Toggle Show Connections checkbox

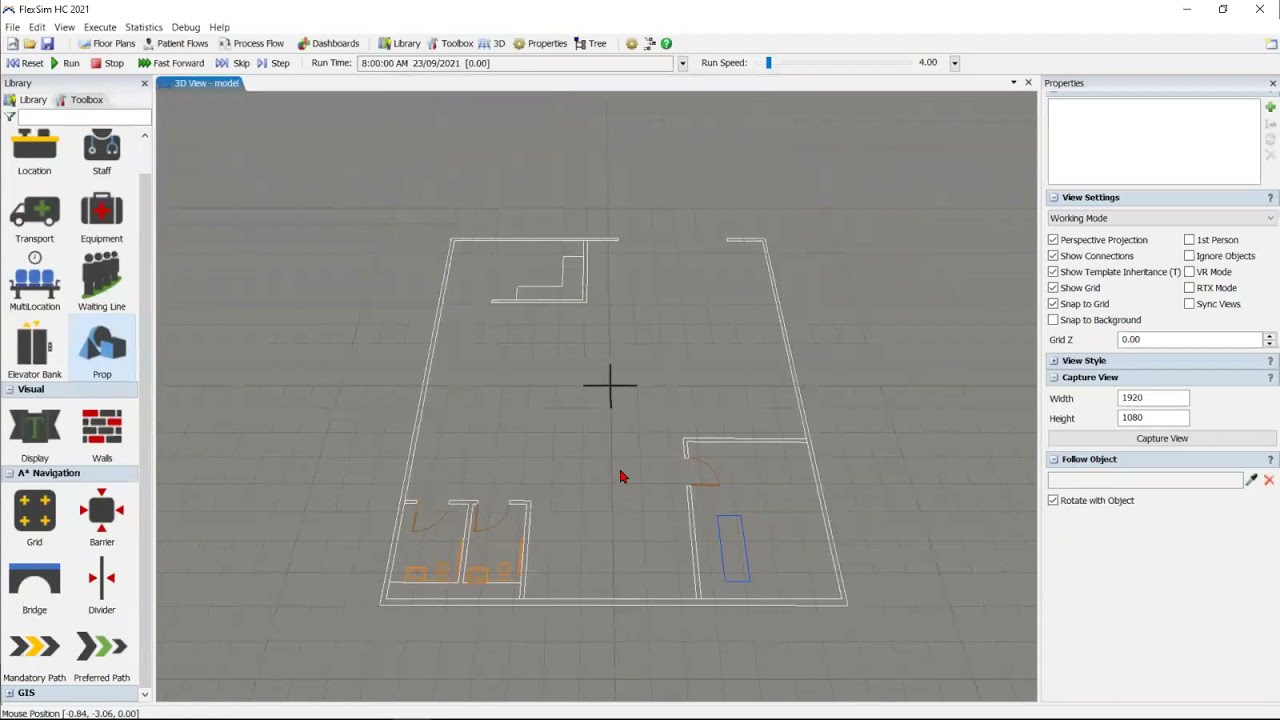(1053, 256)
